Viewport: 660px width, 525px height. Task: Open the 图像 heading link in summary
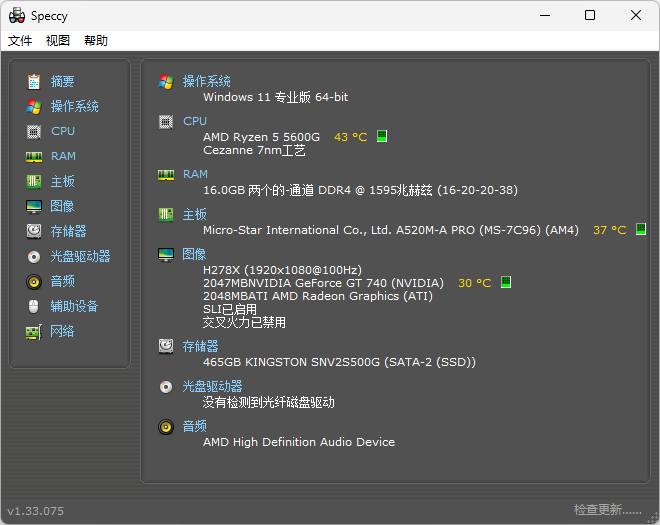tap(194, 254)
